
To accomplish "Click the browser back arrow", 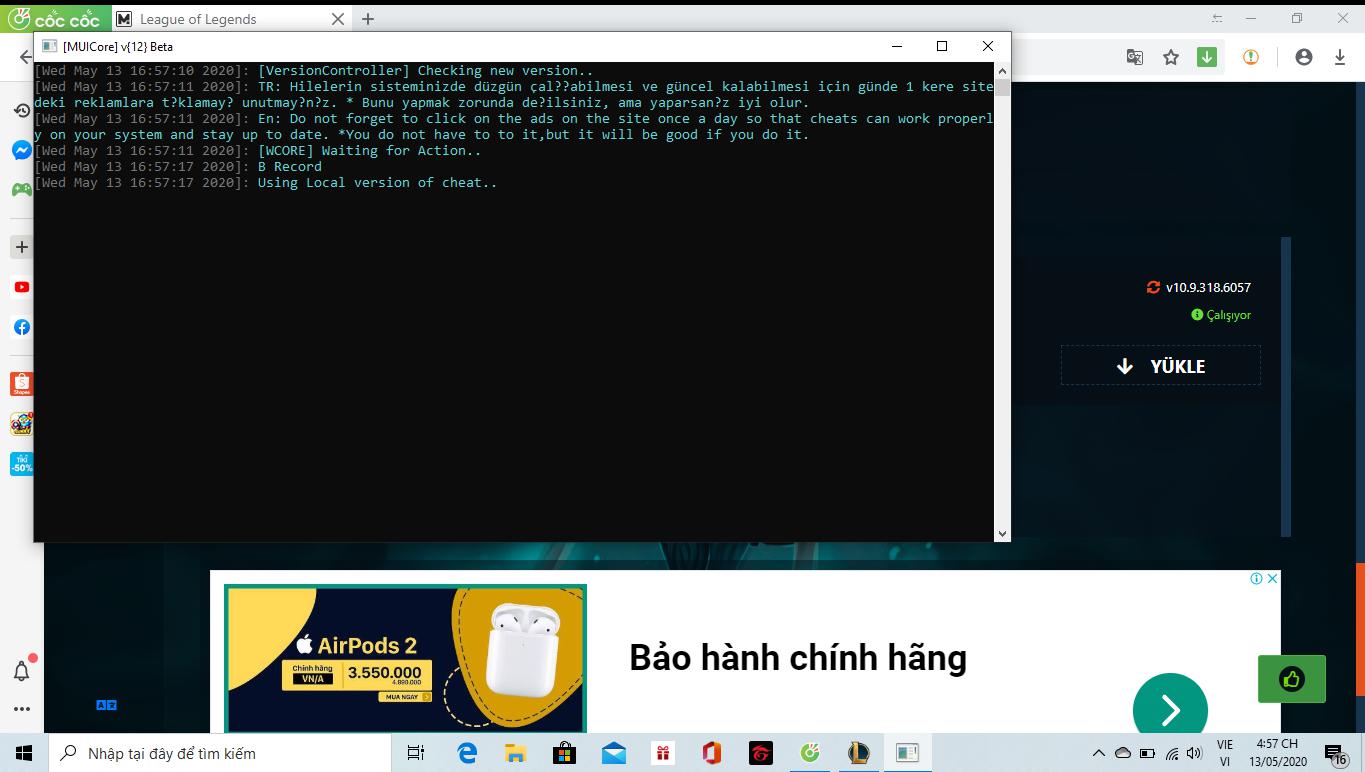I will point(26,57).
